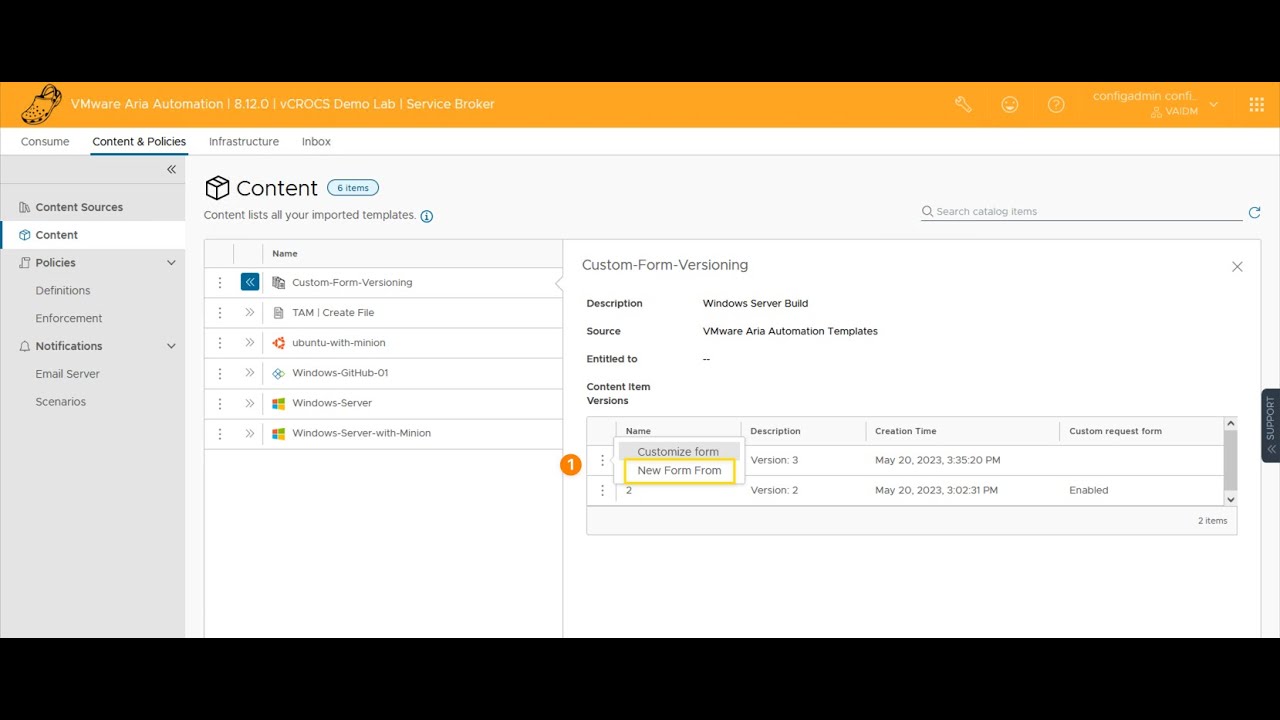
Task: Open actions menu for TAM | Create File row
Action: coord(220,313)
